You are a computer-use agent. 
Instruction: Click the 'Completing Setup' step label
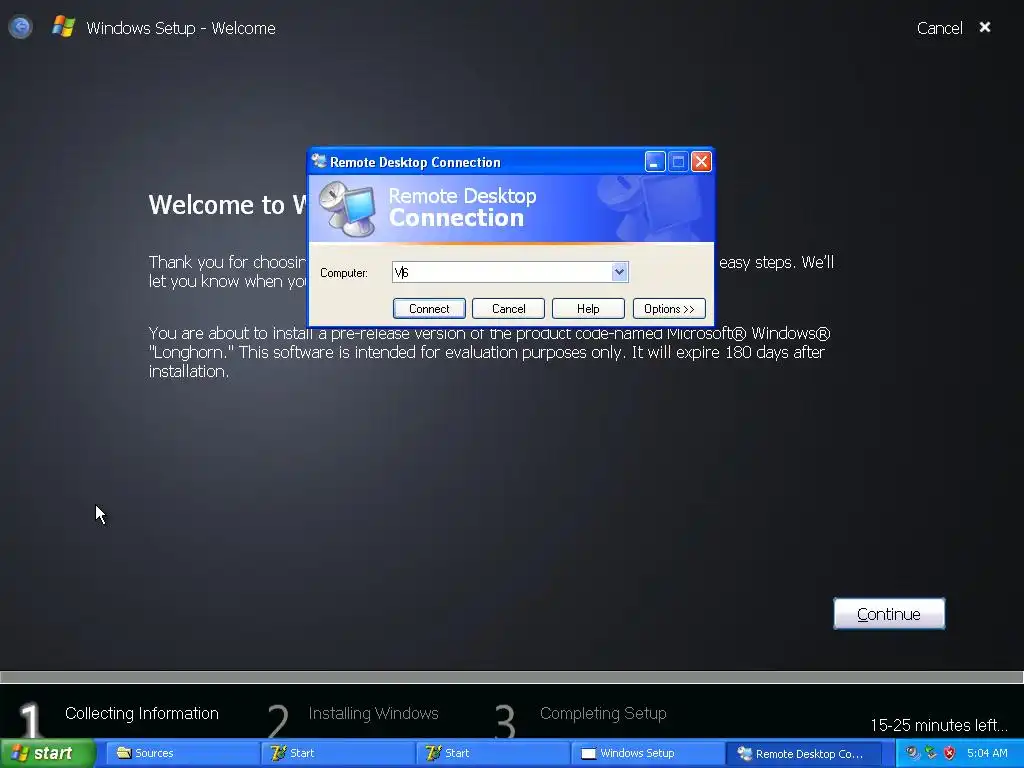(x=603, y=713)
